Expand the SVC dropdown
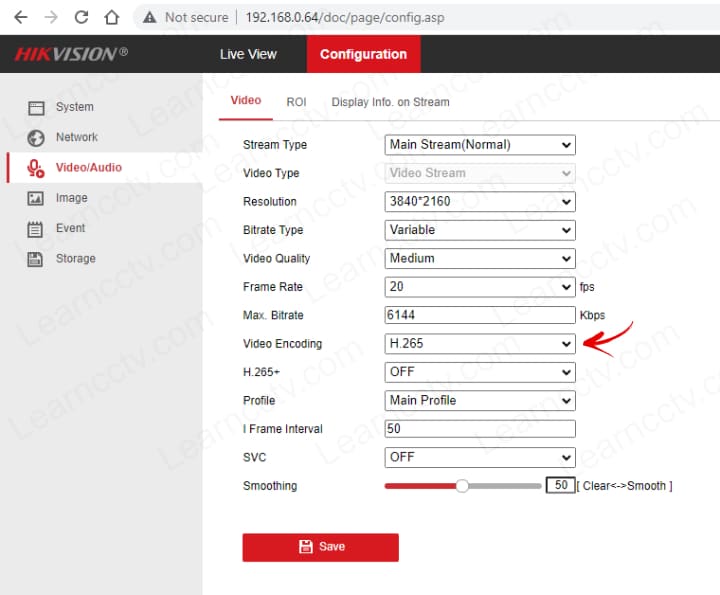 [480, 457]
